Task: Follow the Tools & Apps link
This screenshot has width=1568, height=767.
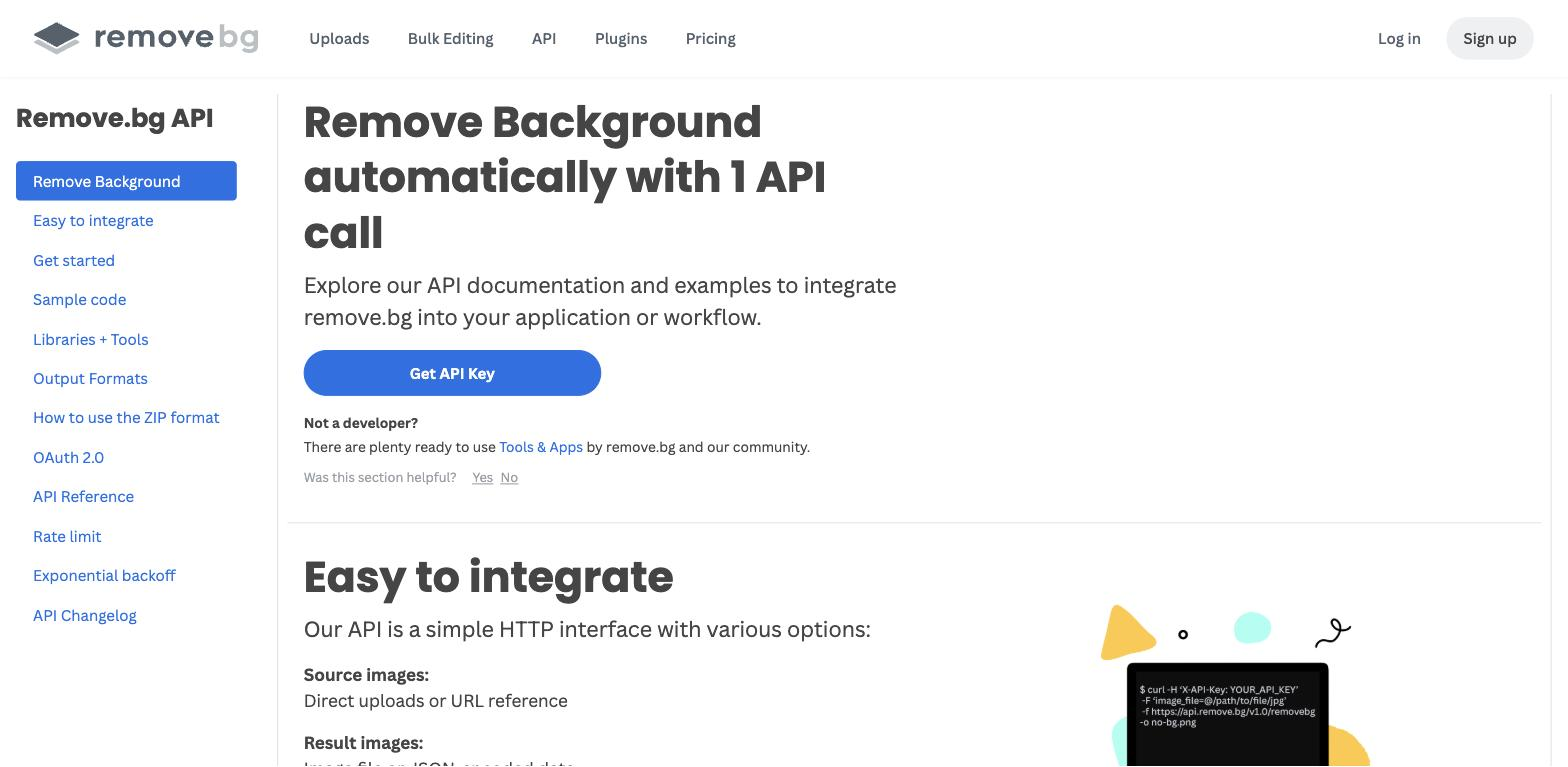Action: coord(541,447)
